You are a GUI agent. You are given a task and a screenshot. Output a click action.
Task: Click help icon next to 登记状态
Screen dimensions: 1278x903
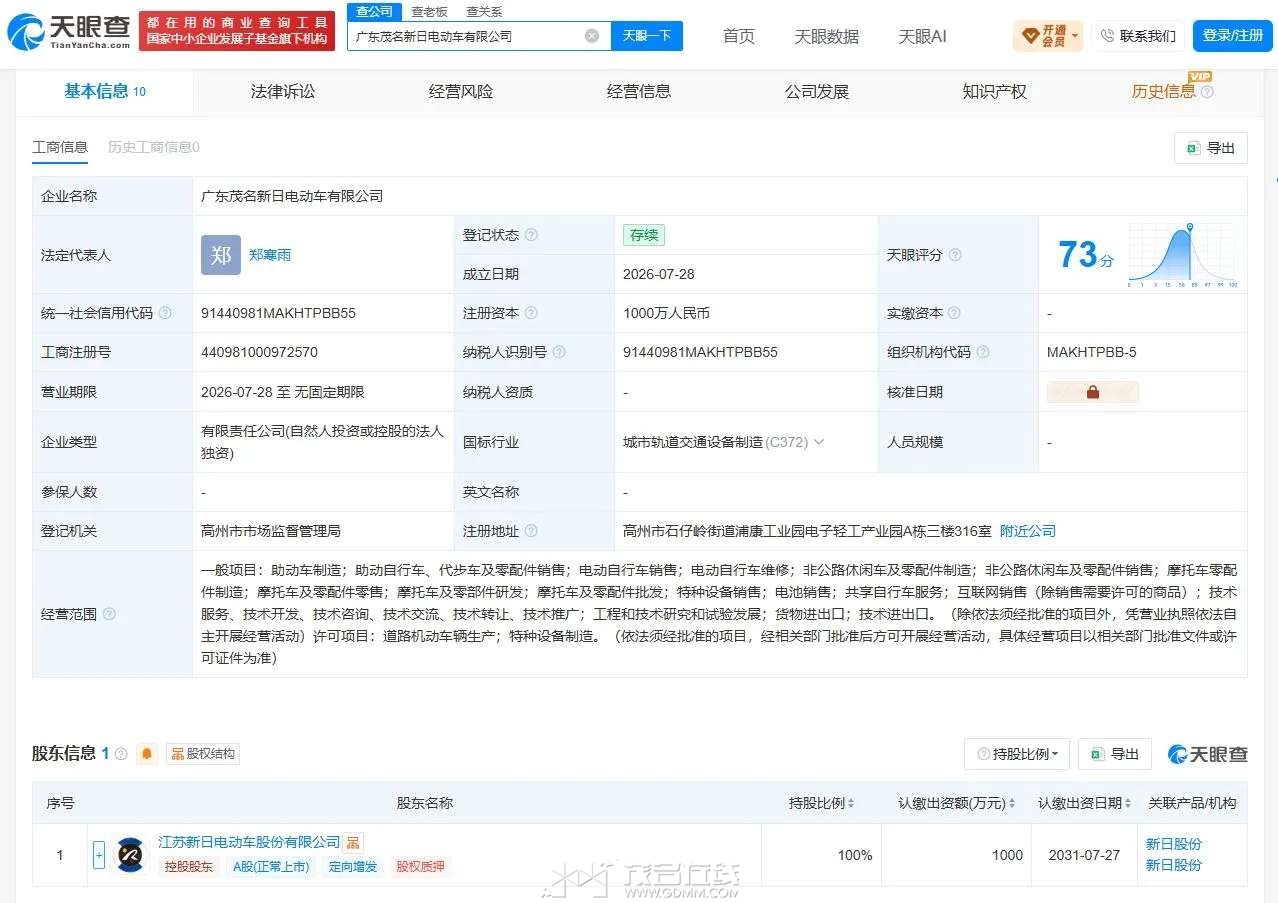point(531,235)
